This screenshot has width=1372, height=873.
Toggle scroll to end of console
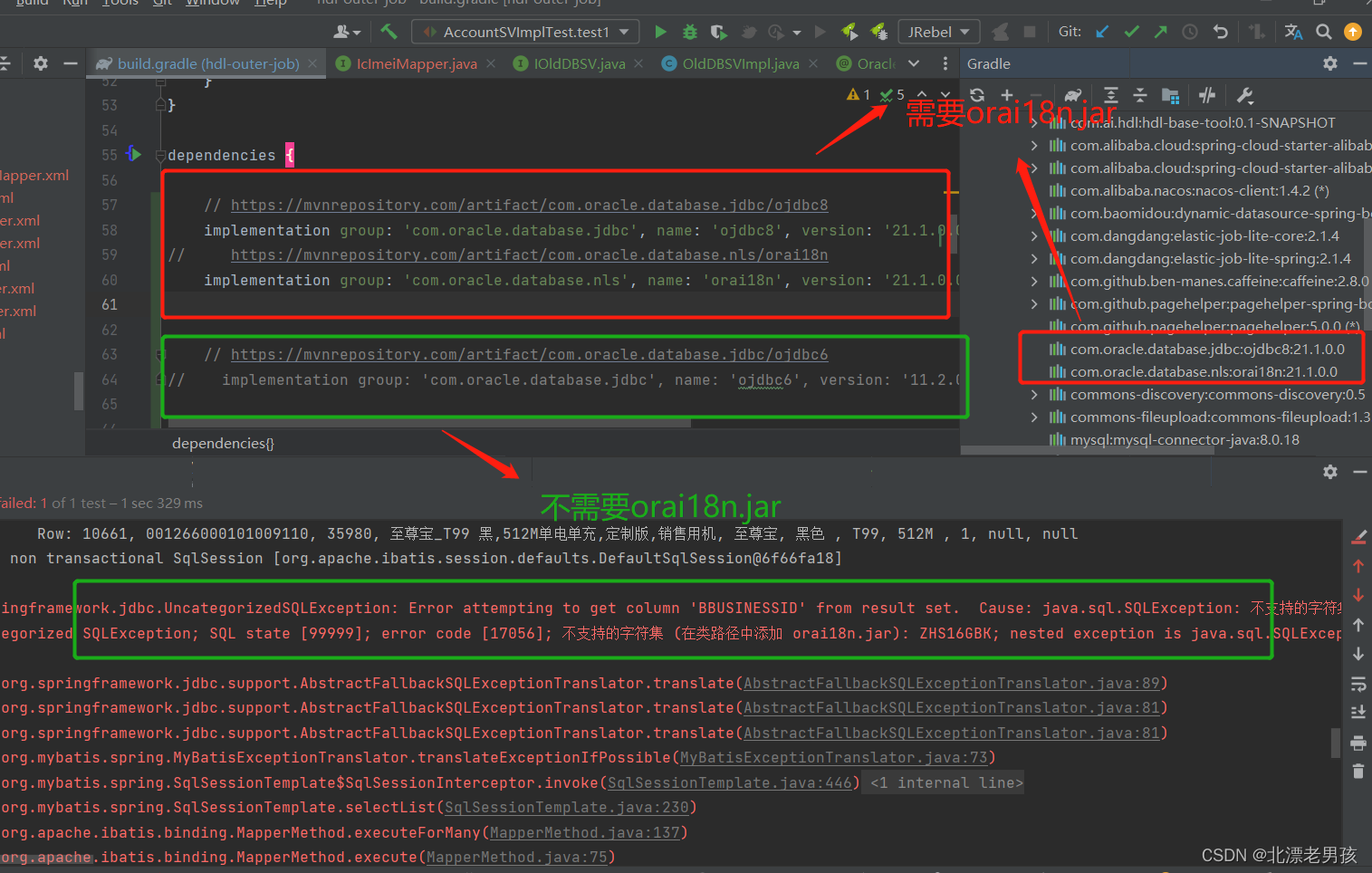point(1358,713)
